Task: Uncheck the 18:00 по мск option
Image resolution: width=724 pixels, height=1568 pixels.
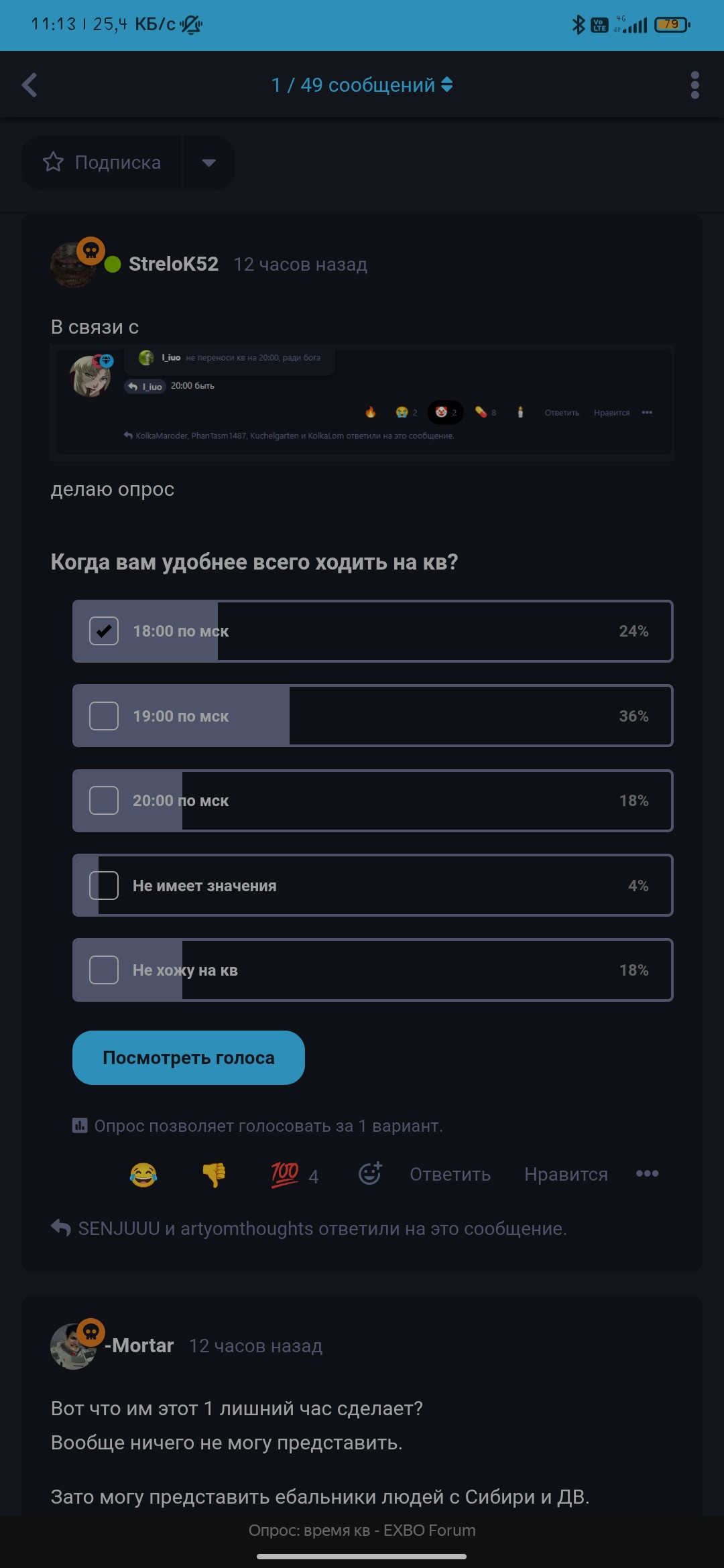Action: (x=104, y=631)
